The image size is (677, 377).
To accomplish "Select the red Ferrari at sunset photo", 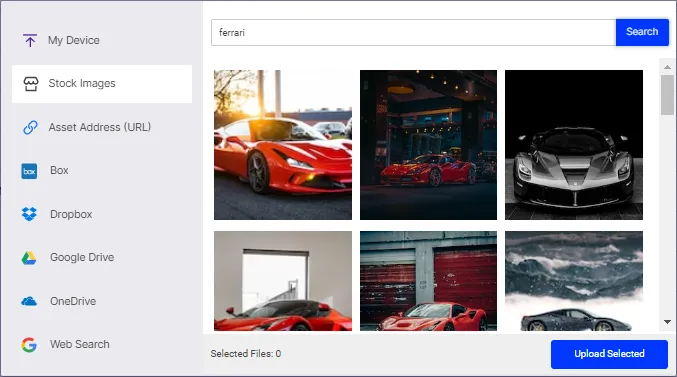I will click(283, 145).
